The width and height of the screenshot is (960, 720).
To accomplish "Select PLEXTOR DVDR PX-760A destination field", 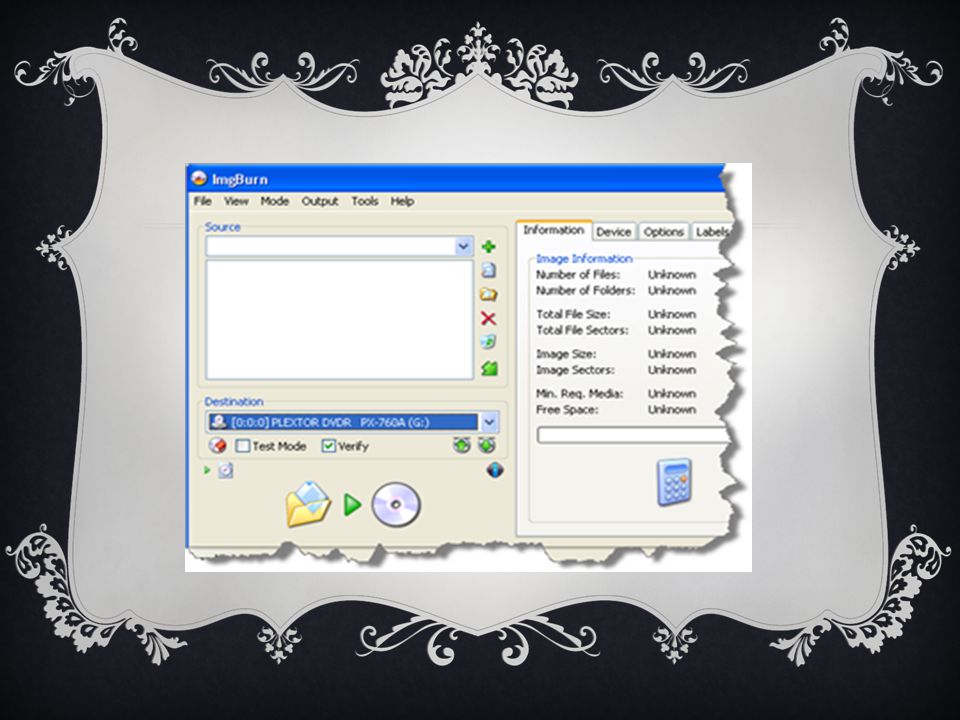I will point(343,422).
